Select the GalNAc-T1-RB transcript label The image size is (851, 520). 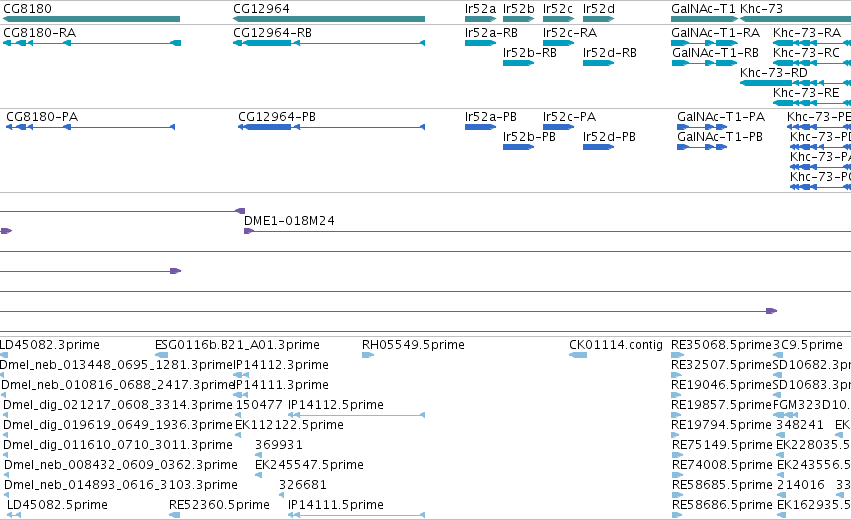[715, 53]
